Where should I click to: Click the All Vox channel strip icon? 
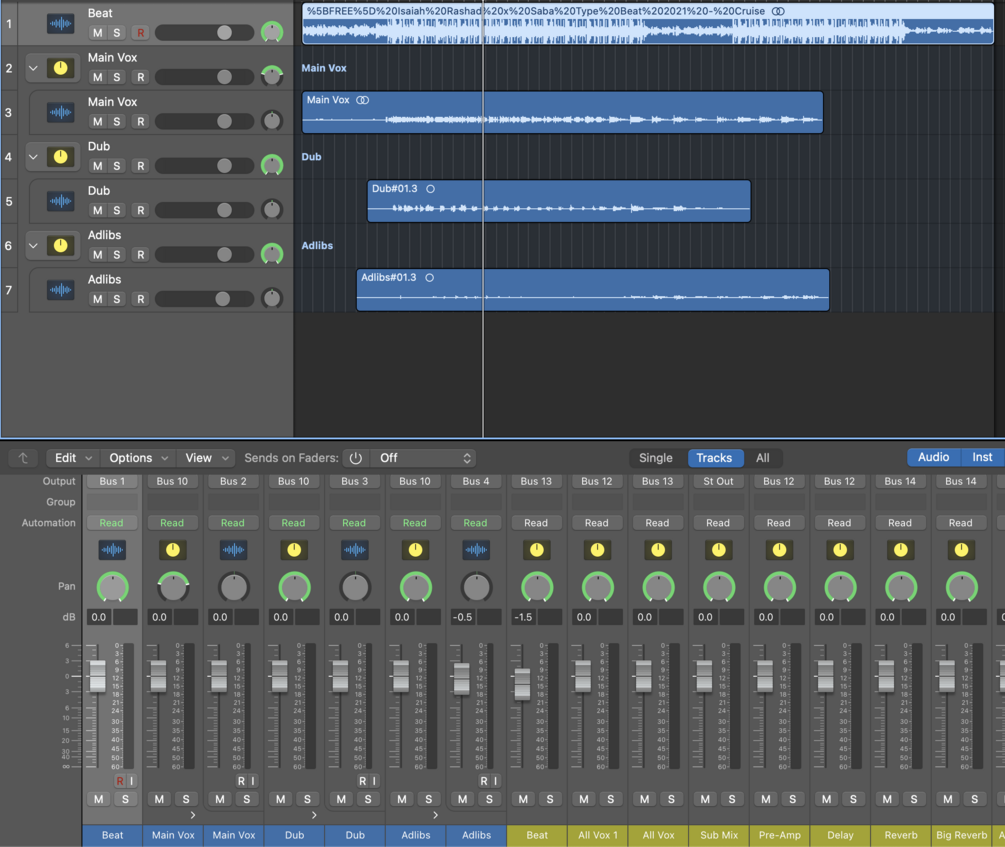(x=658, y=549)
